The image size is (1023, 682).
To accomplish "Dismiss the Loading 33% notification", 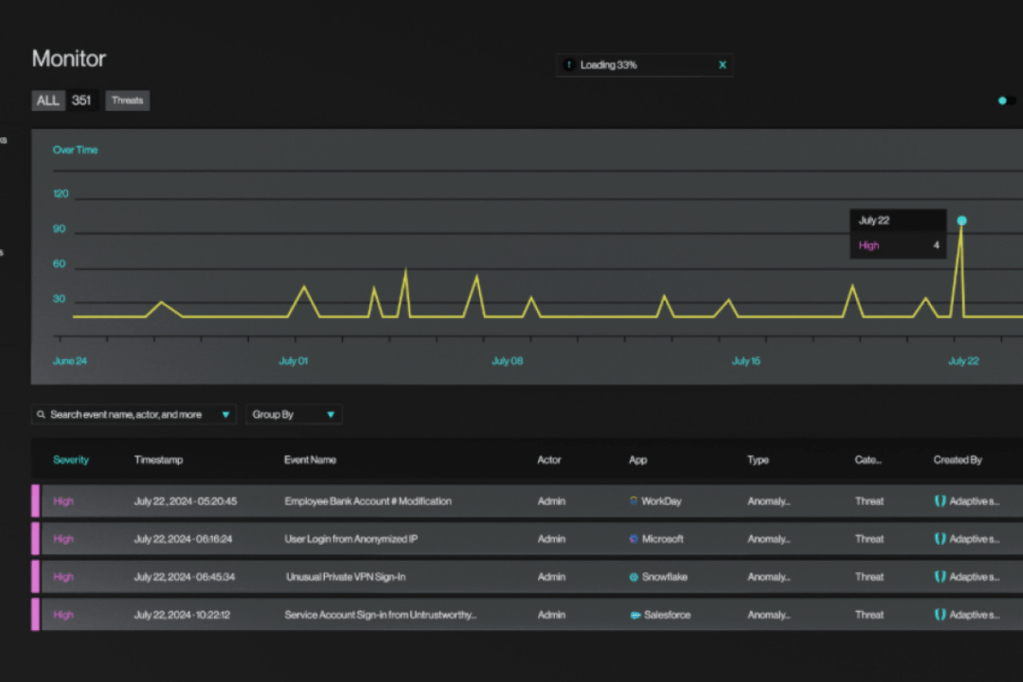I will pos(722,65).
